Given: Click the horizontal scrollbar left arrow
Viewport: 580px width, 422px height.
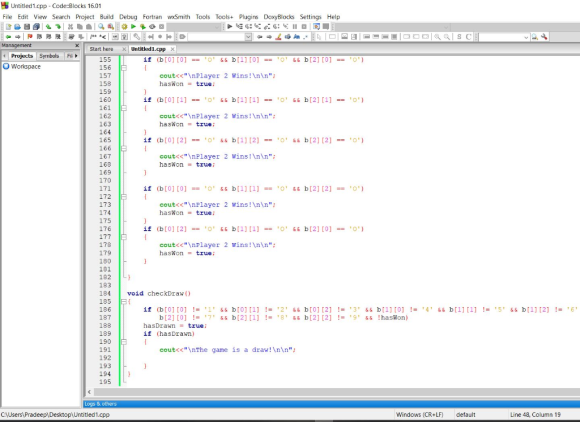Looking at the screenshot, I should tap(90, 392).
